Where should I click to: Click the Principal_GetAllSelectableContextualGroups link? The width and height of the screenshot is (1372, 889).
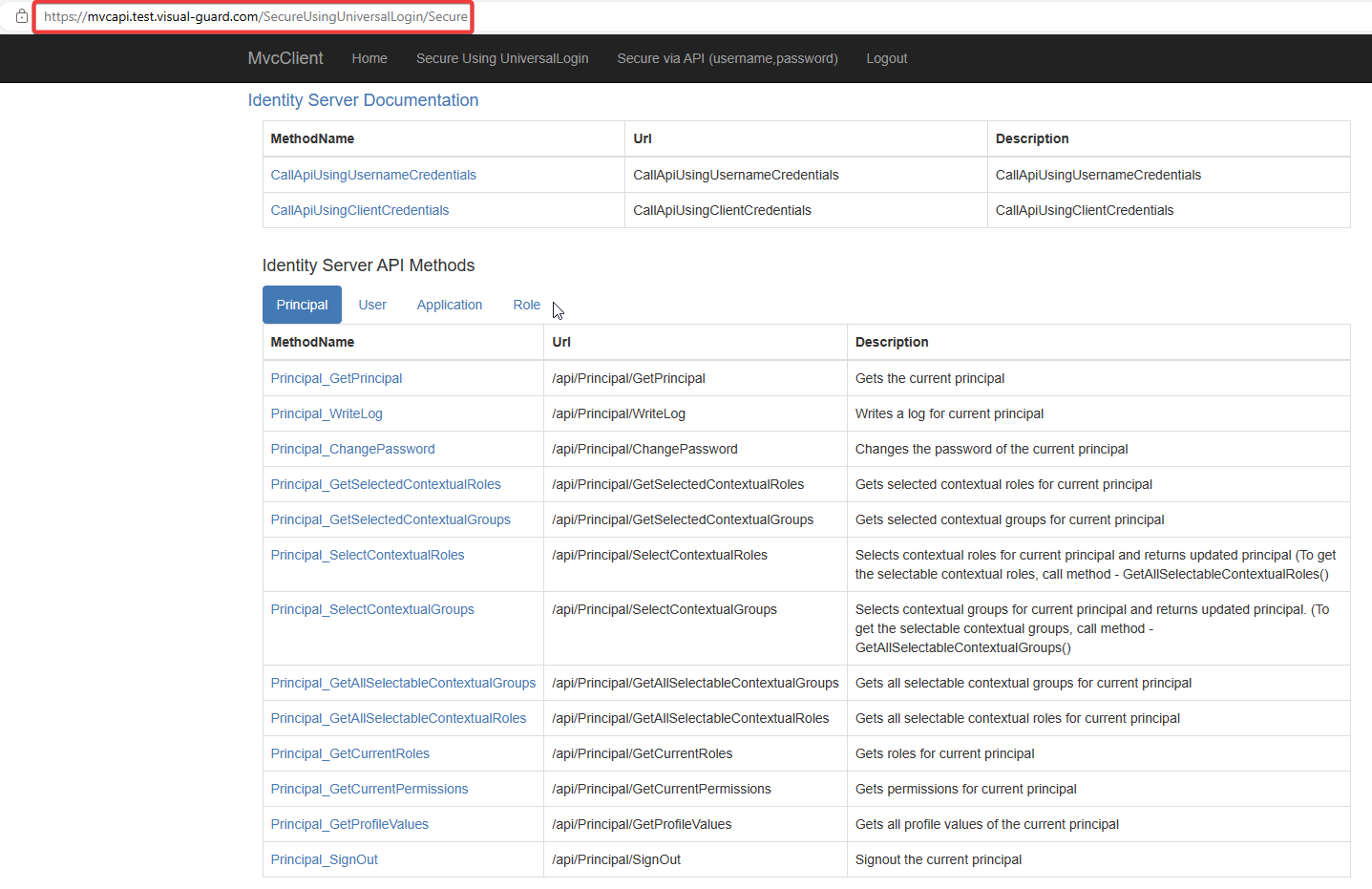[403, 683]
